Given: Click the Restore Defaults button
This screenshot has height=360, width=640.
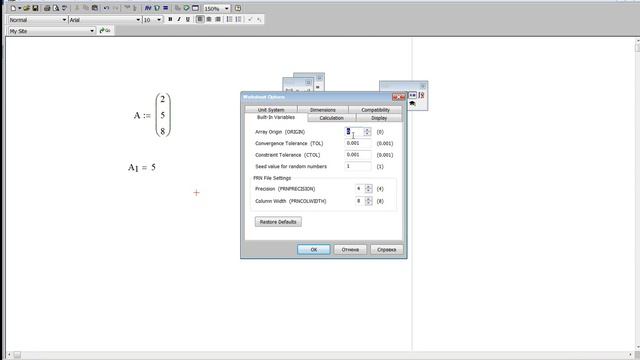Looking at the screenshot, I should [x=278, y=222].
